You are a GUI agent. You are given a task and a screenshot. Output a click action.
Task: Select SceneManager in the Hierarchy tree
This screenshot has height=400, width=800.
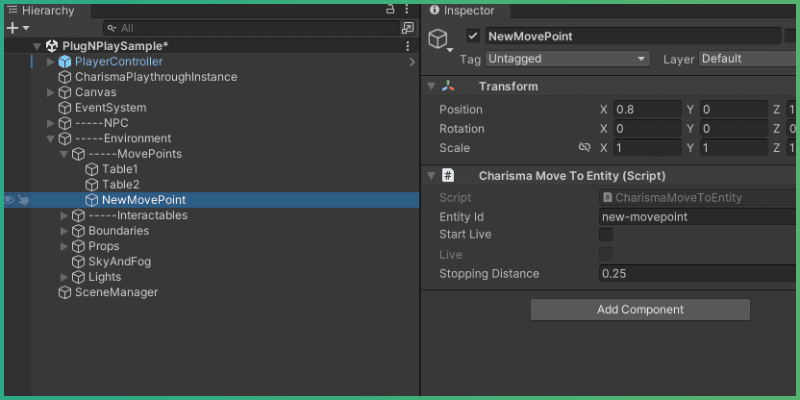(x=116, y=292)
